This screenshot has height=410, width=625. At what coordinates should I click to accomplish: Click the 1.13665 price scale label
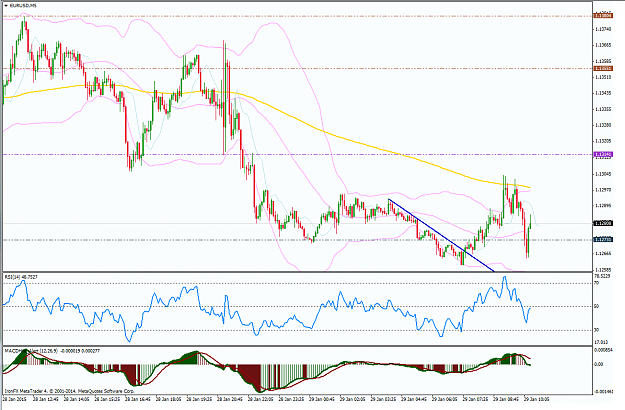click(x=603, y=45)
